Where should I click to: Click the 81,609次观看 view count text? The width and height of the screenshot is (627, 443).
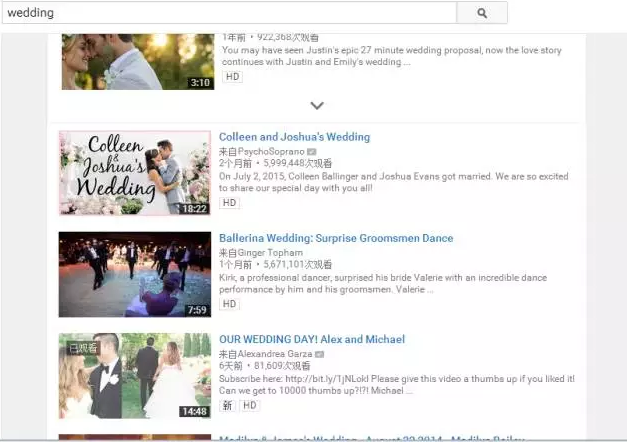click(x=282, y=366)
